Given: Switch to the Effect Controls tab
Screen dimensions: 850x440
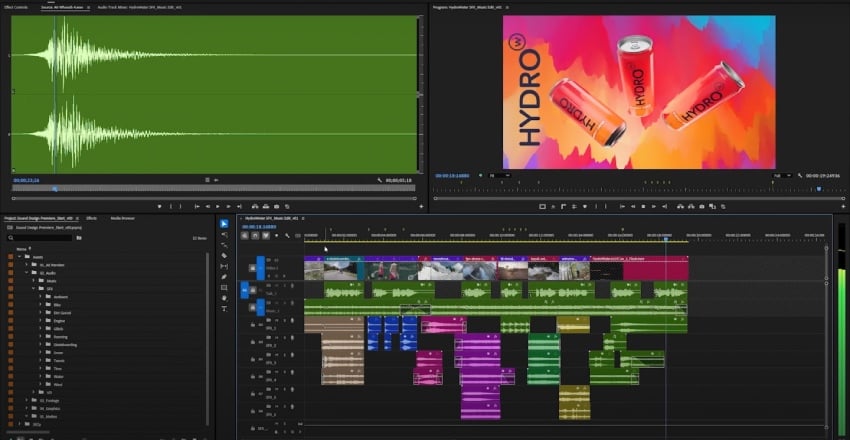Looking at the screenshot, I should click(x=16, y=8).
